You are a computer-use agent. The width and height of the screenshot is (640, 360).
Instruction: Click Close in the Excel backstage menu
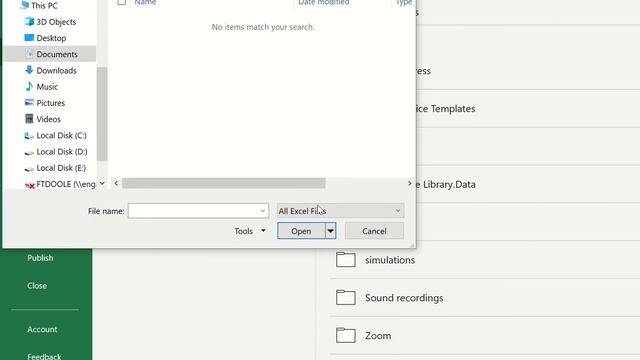click(x=37, y=286)
